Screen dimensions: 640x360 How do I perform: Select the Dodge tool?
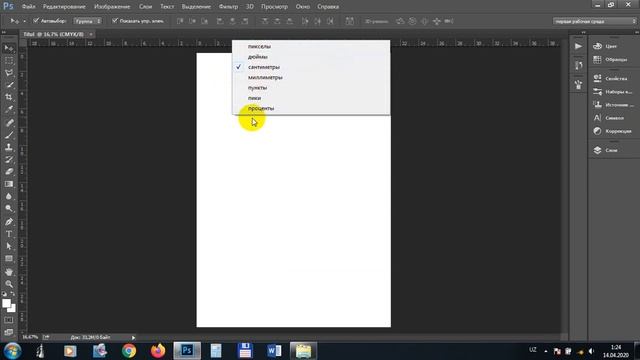click(x=9, y=209)
